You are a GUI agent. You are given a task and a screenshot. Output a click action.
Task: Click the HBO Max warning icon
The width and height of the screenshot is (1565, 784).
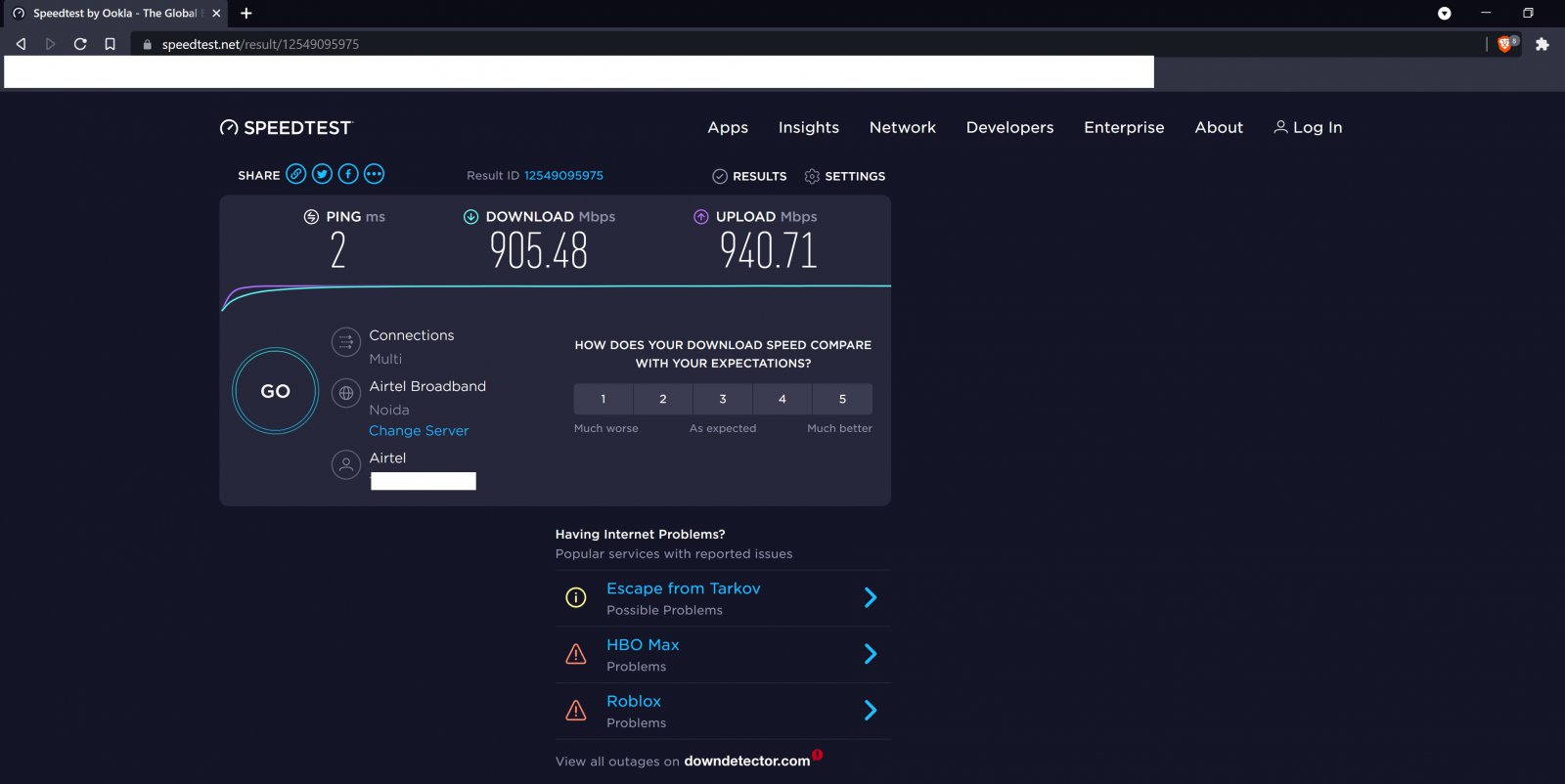pos(576,654)
